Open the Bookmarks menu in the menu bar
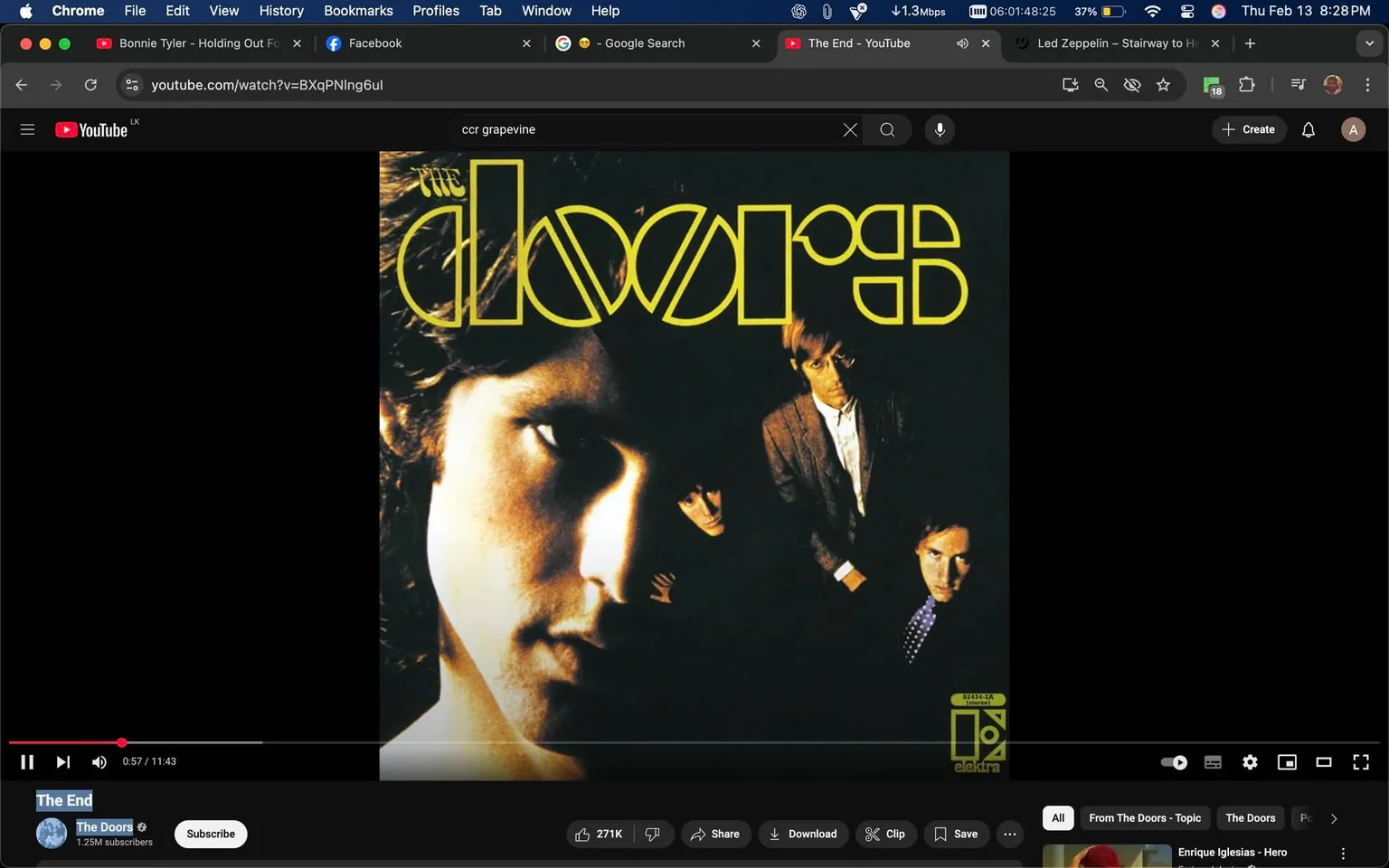The image size is (1389, 868). tap(358, 11)
